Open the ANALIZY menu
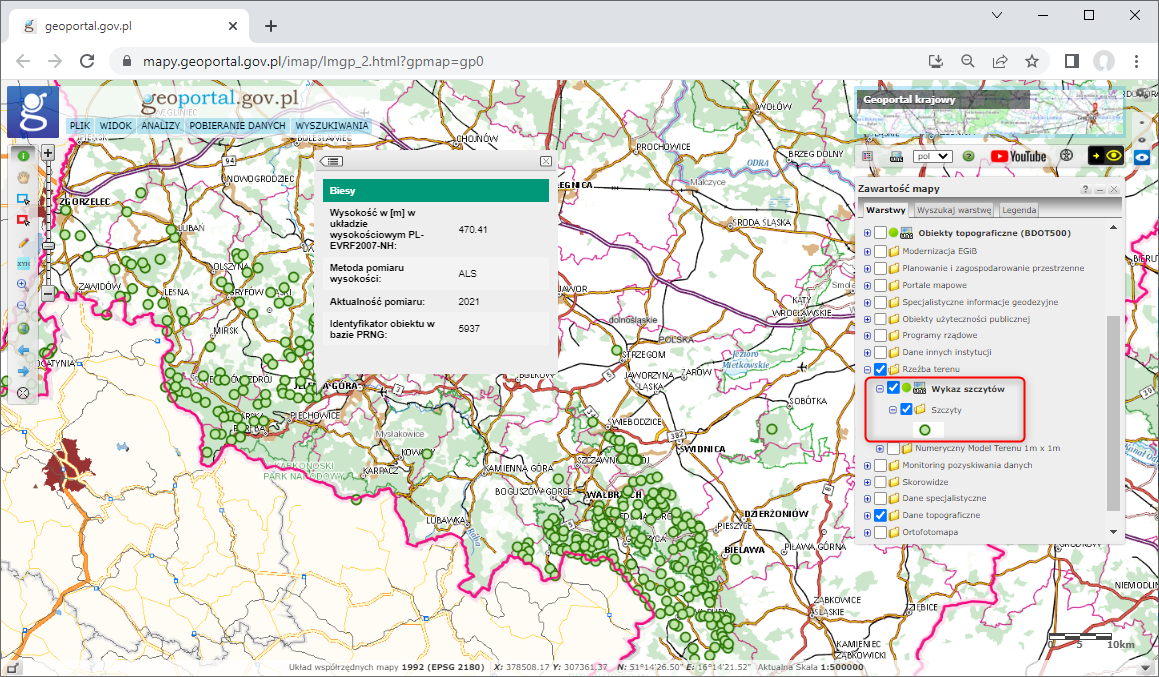Image resolution: width=1159 pixels, height=677 pixels. pyautogui.click(x=160, y=126)
